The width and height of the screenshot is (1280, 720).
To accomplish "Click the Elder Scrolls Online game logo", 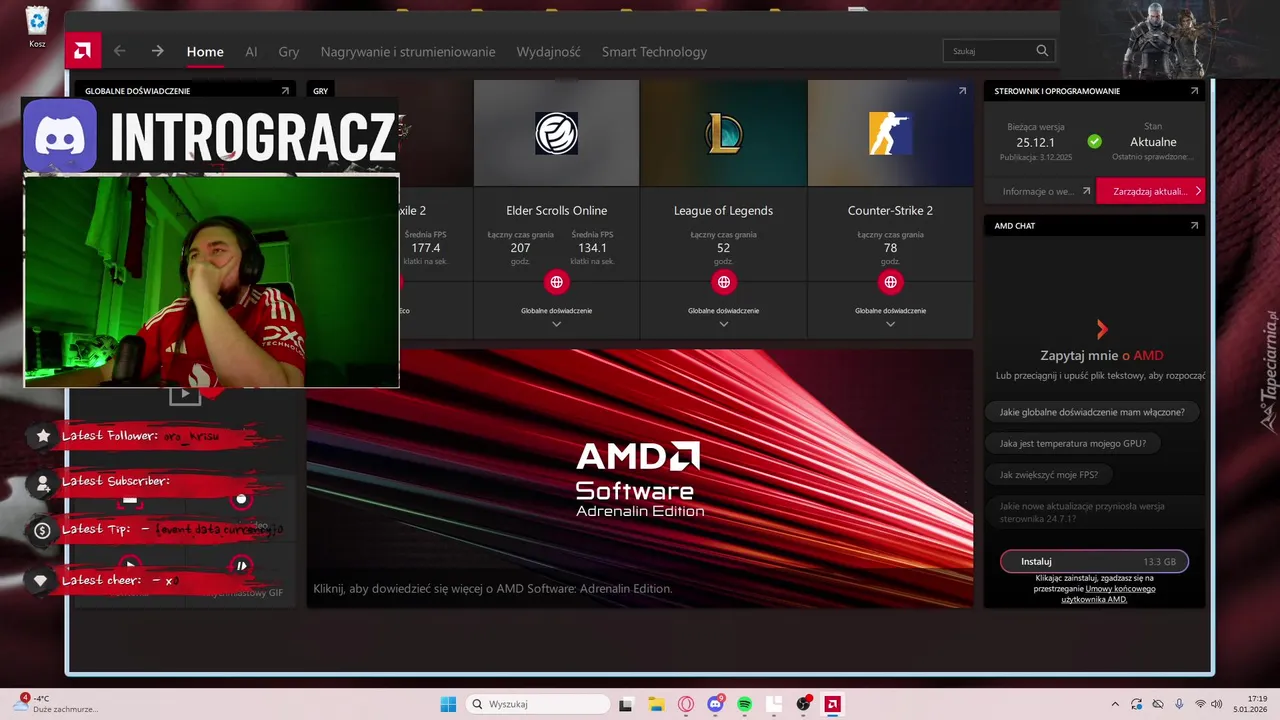I will pos(556,133).
